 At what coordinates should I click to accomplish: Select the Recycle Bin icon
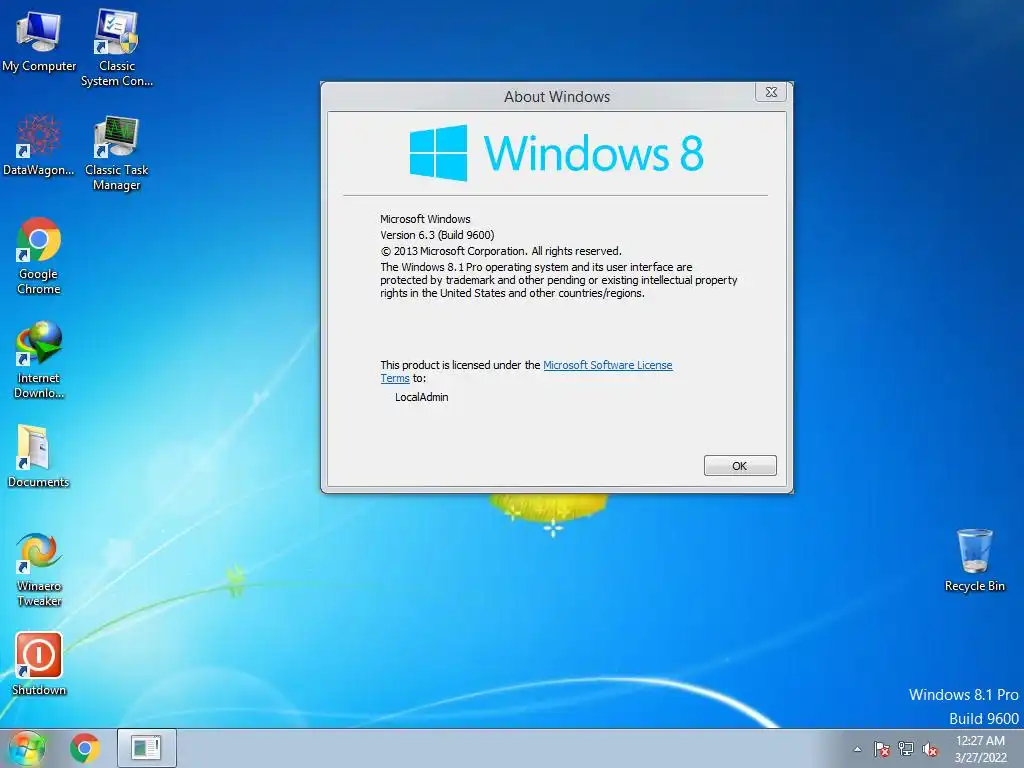[x=974, y=560]
